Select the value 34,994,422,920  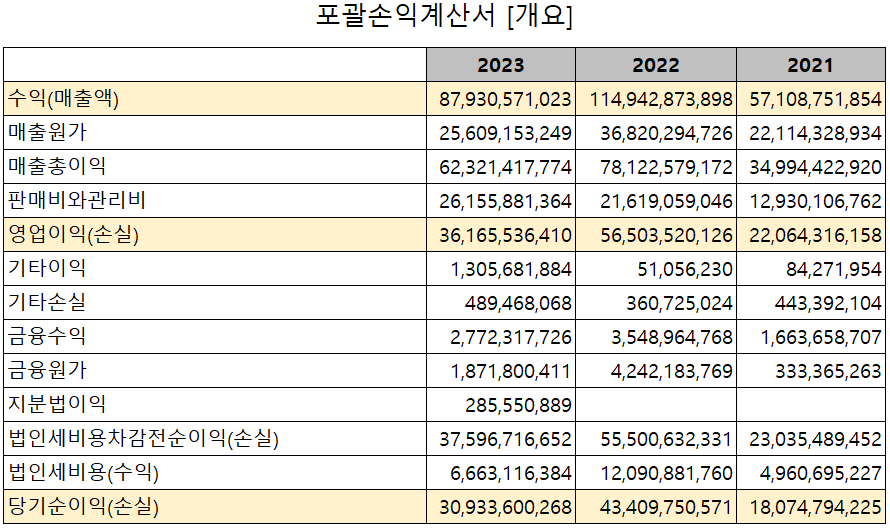[x=815, y=167]
